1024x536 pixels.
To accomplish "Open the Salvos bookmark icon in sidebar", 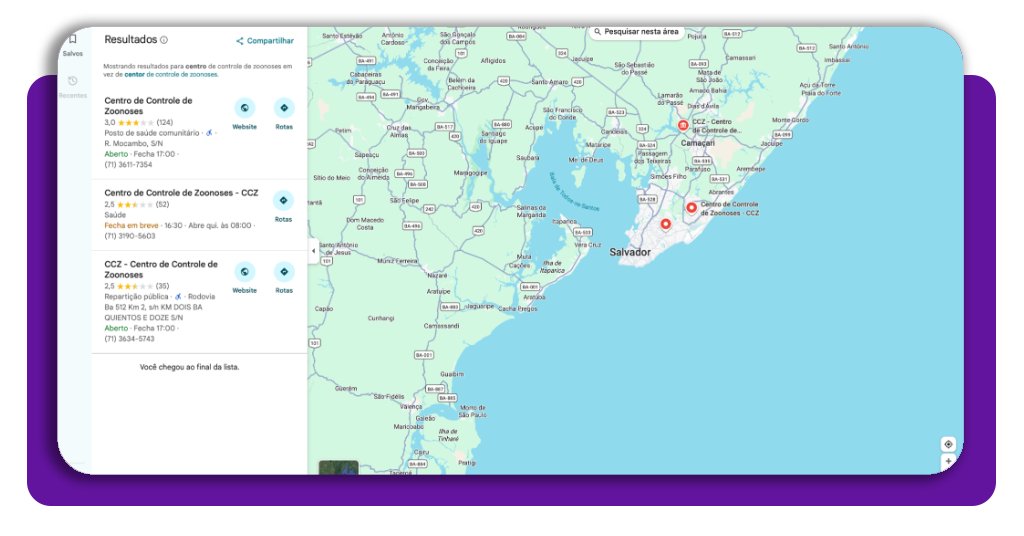I will tap(72, 41).
